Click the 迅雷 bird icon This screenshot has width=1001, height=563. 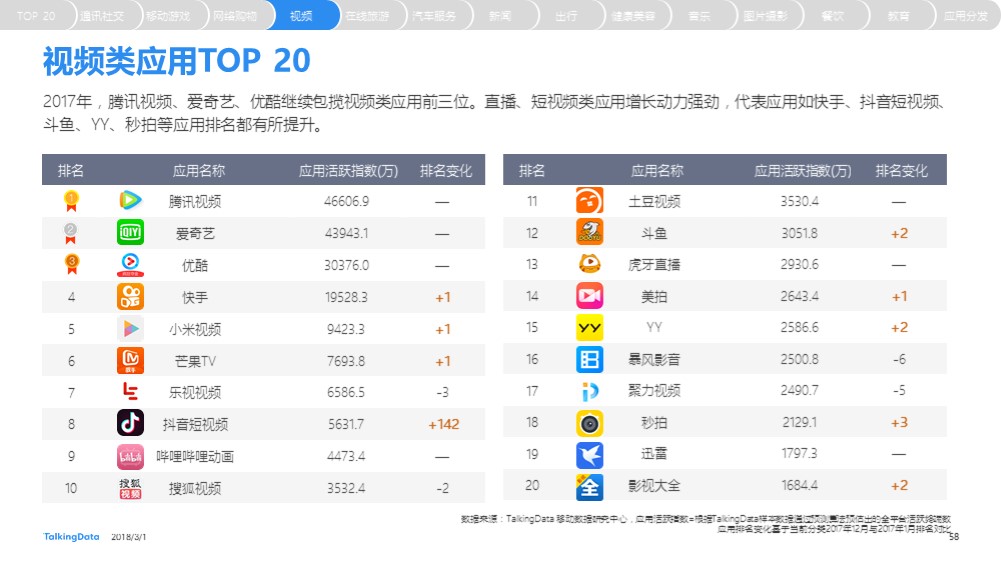[x=589, y=454]
